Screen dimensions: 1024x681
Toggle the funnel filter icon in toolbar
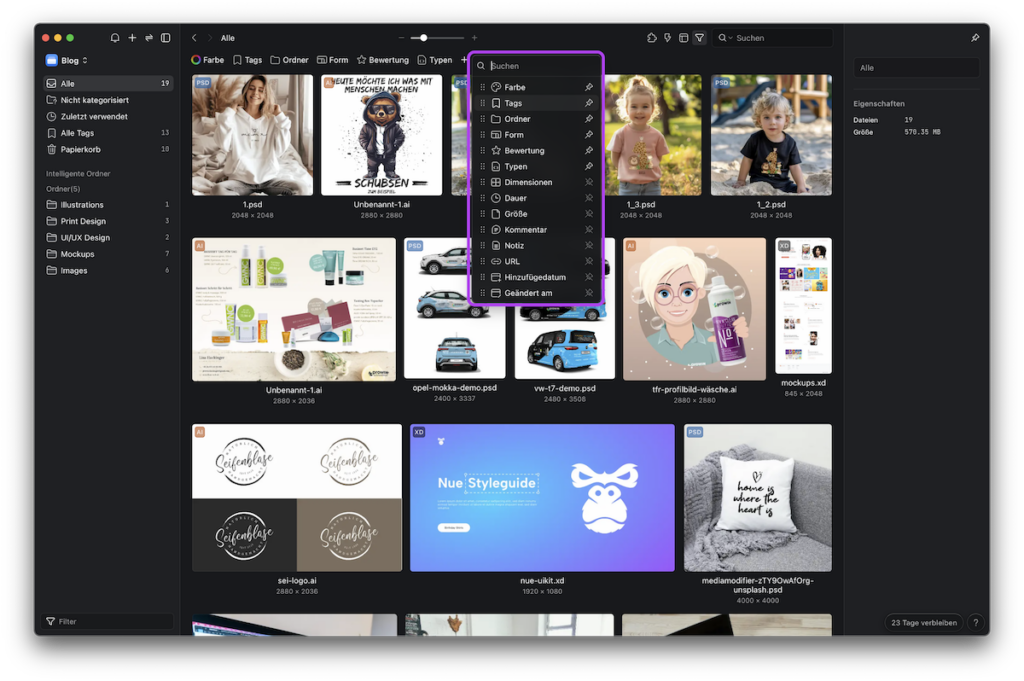[699, 38]
